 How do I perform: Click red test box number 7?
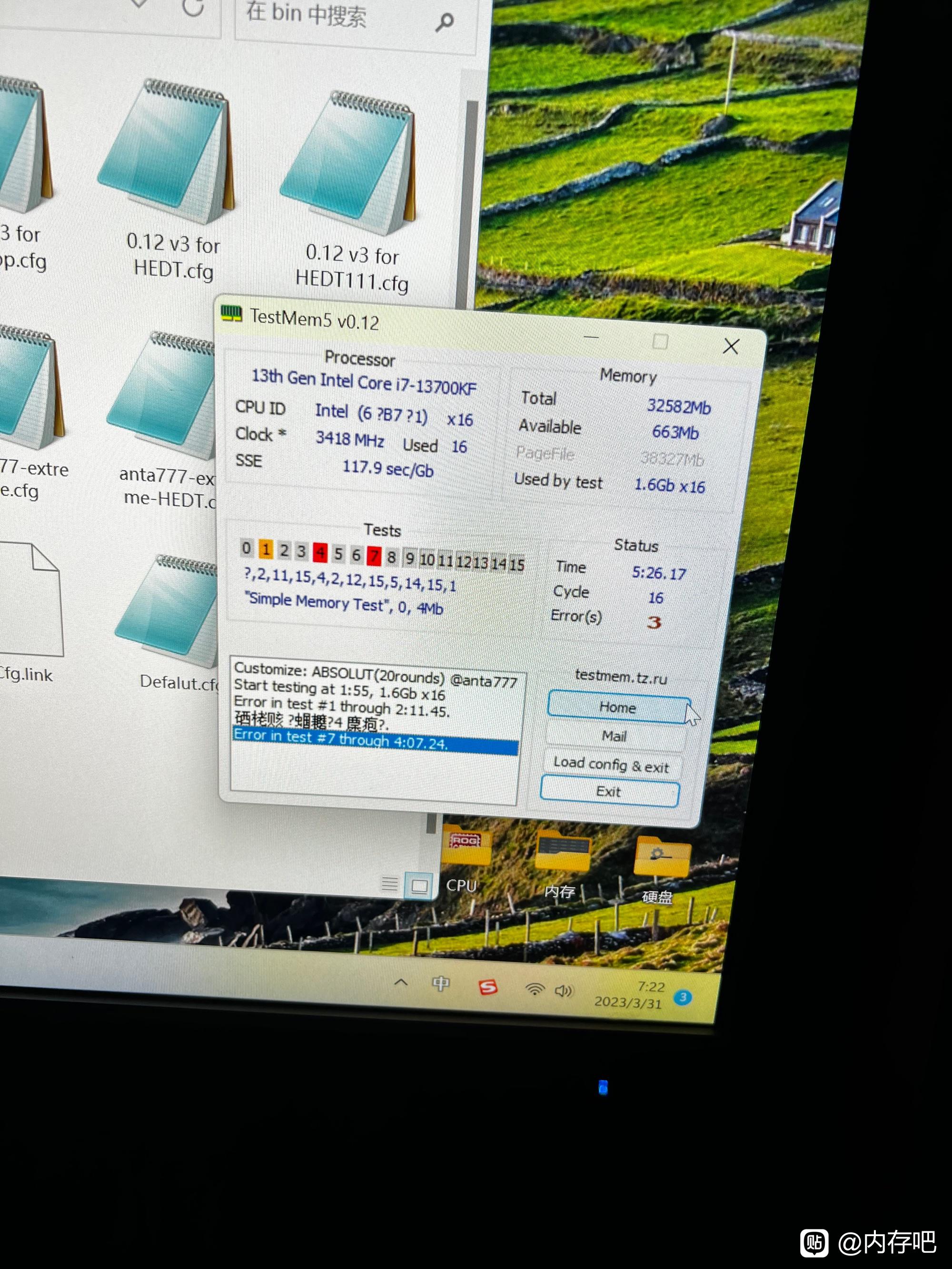[x=374, y=555]
